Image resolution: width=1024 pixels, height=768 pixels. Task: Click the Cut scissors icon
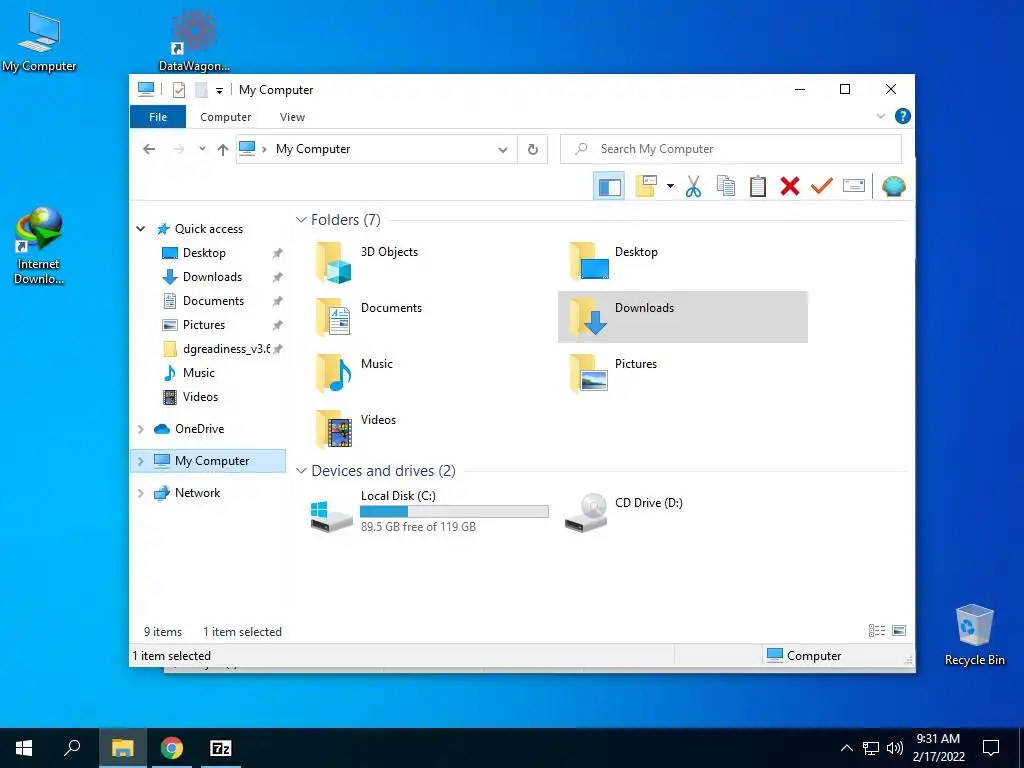click(x=694, y=186)
